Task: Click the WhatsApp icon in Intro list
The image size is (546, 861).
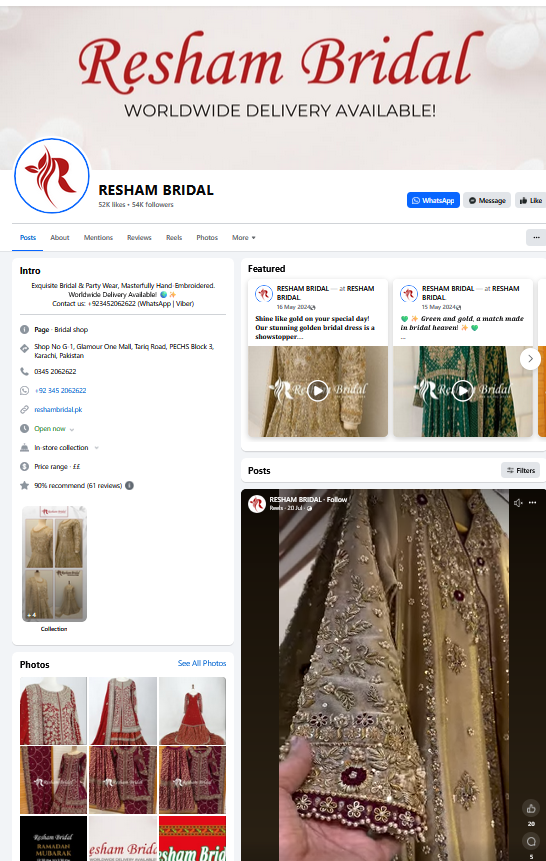Action: [x=24, y=390]
